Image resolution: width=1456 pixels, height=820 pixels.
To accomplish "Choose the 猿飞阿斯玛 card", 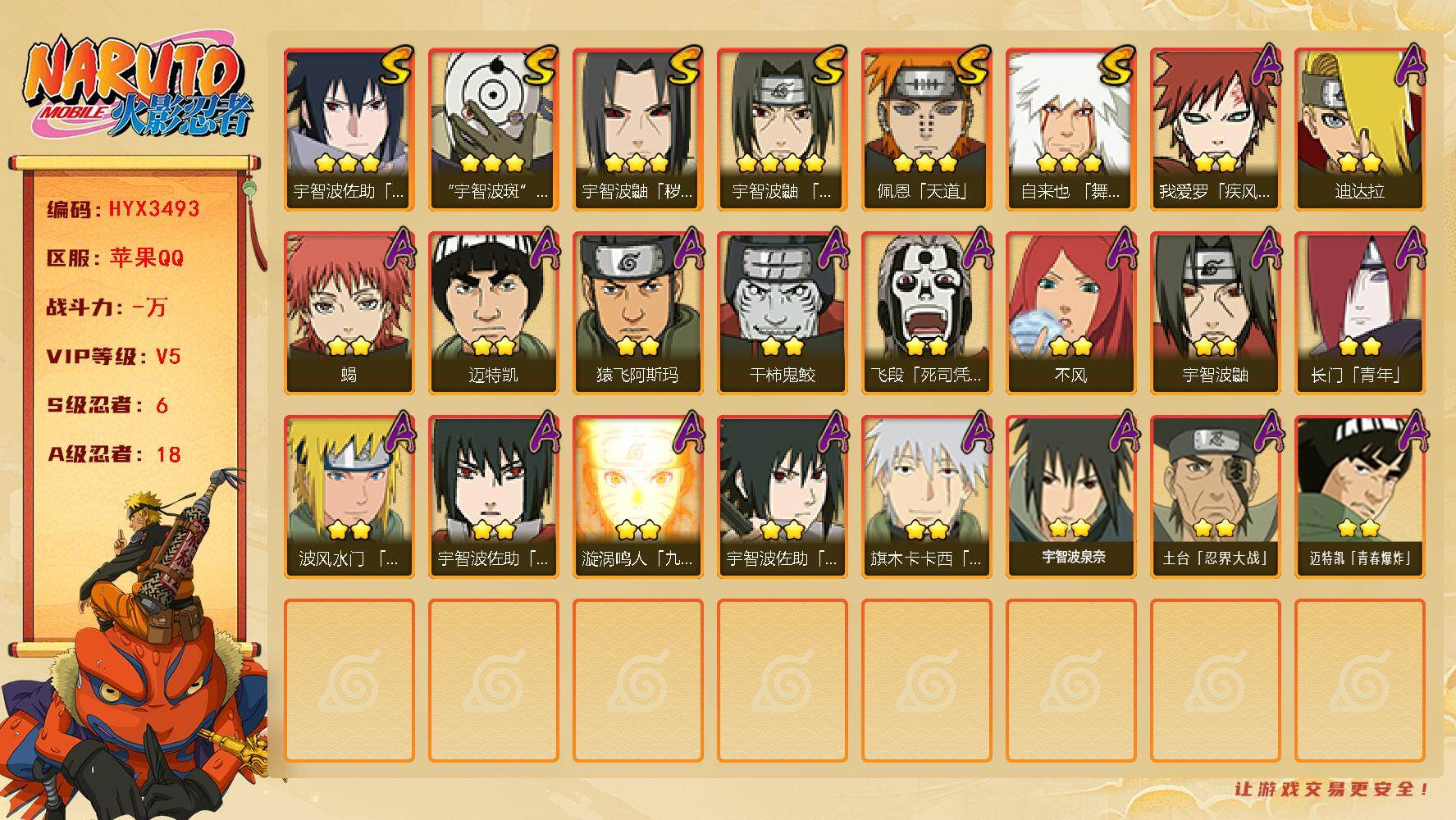I will 637,313.
